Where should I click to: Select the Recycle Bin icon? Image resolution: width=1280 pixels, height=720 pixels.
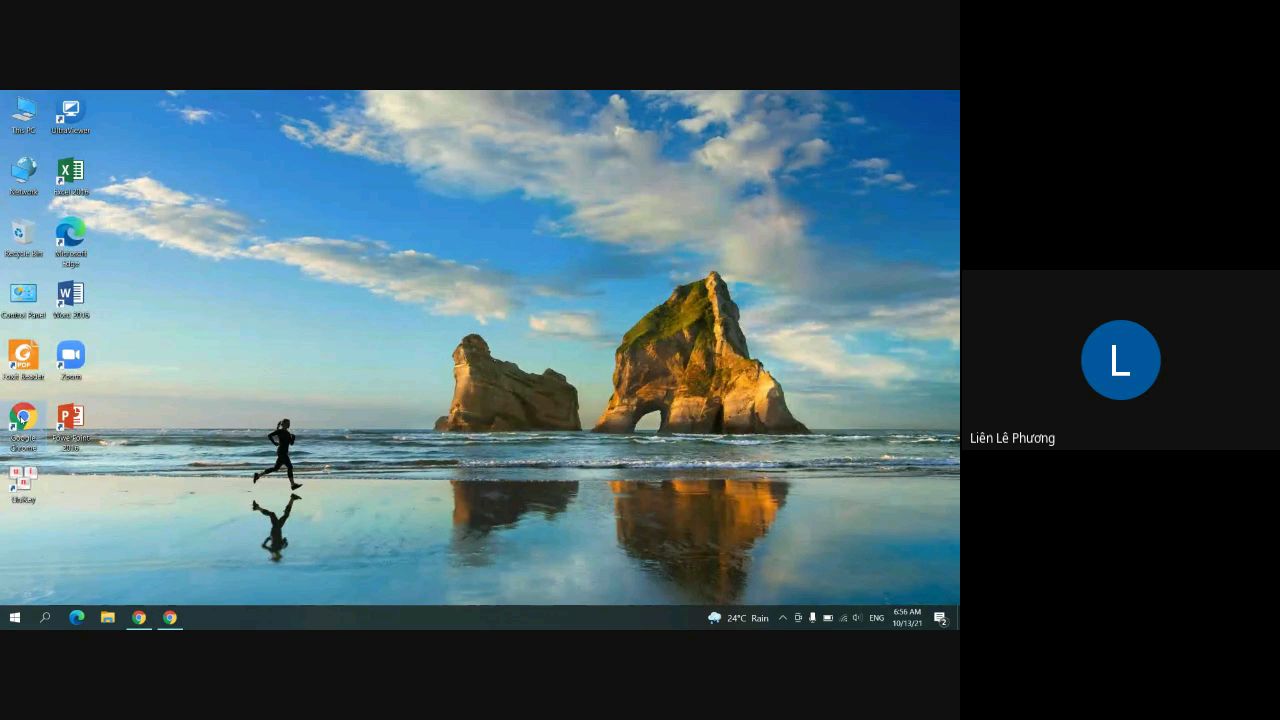pos(23,235)
